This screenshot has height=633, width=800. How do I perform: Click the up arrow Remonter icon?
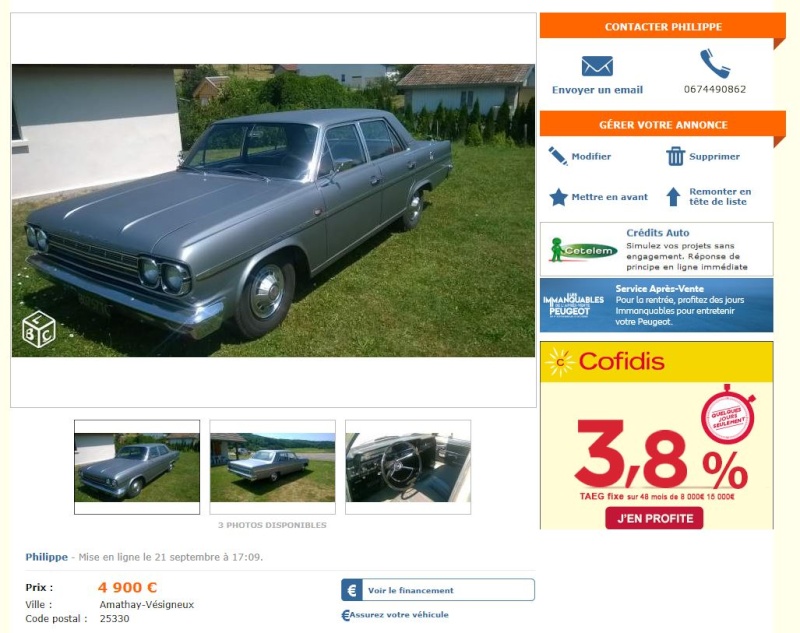[673, 197]
